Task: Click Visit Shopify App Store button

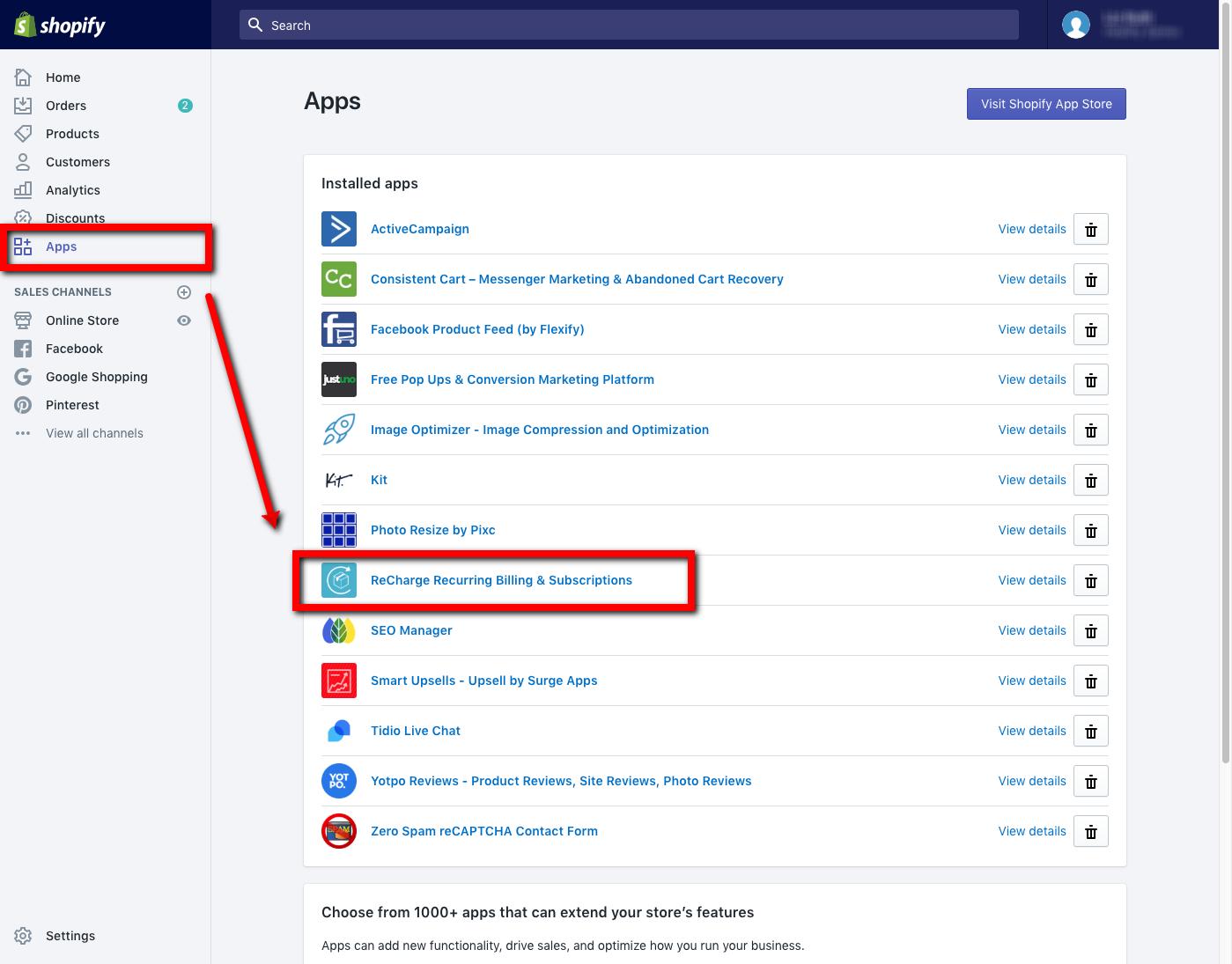Action: pyautogui.click(x=1046, y=104)
